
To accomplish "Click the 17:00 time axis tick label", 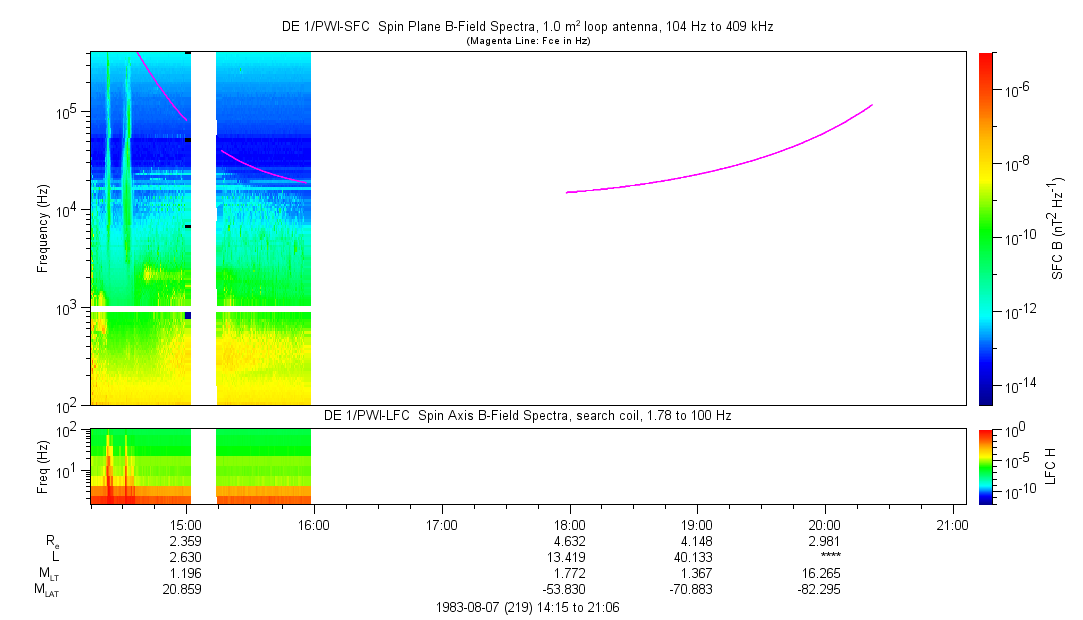I will click(442, 524).
